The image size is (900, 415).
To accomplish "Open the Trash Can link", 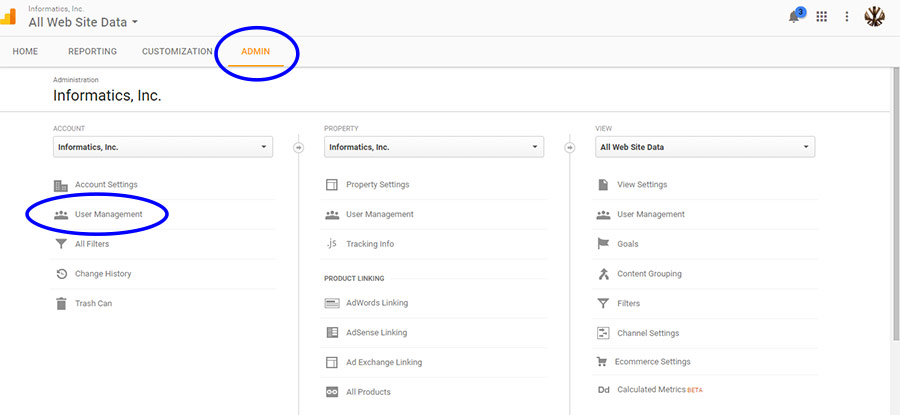I will tap(93, 303).
